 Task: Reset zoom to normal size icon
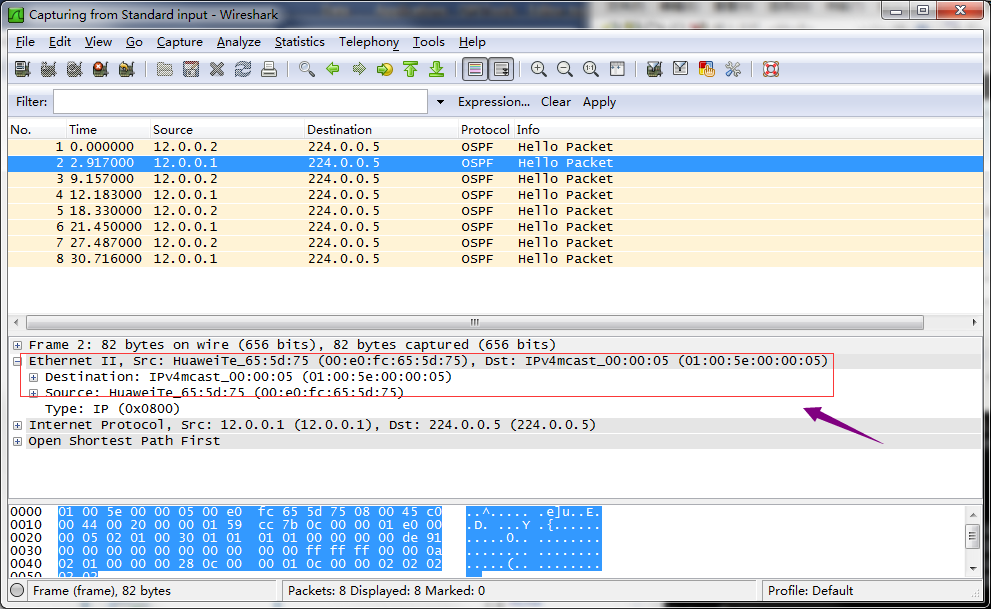591,69
